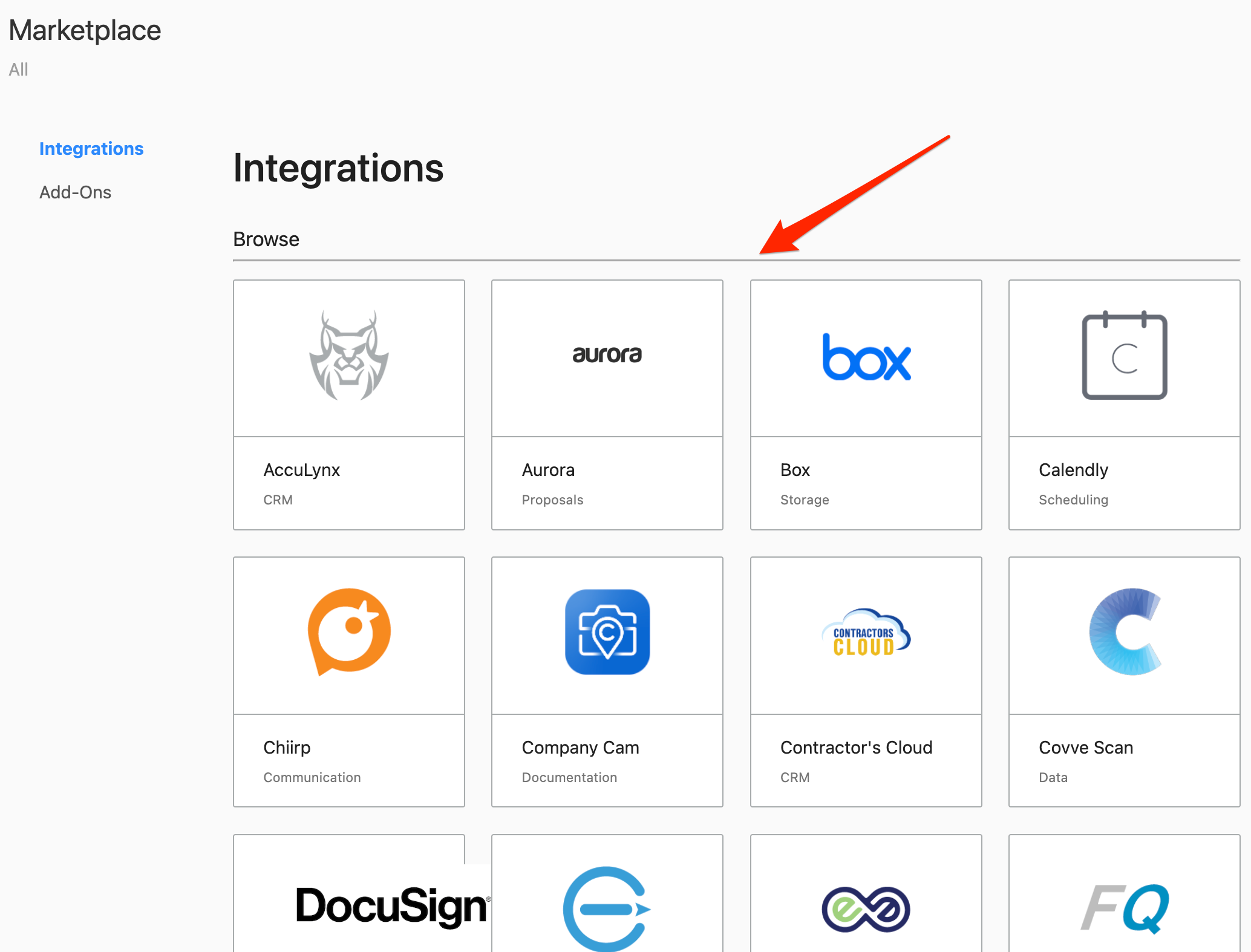Viewport: 1251px width, 952px height.
Task: Choose the Calendly calendar icon
Action: tap(1125, 355)
